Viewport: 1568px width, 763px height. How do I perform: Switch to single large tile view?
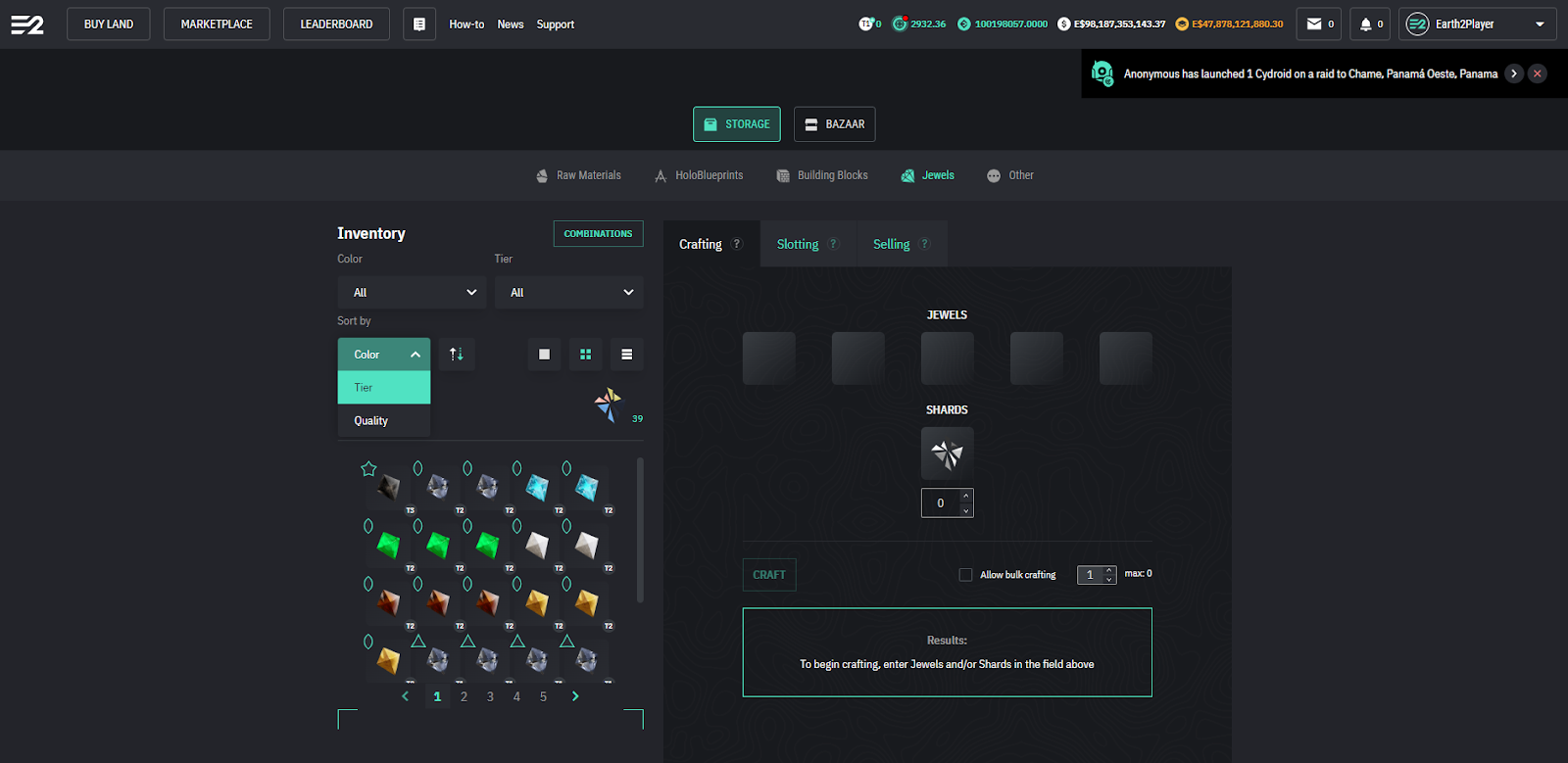544,355
